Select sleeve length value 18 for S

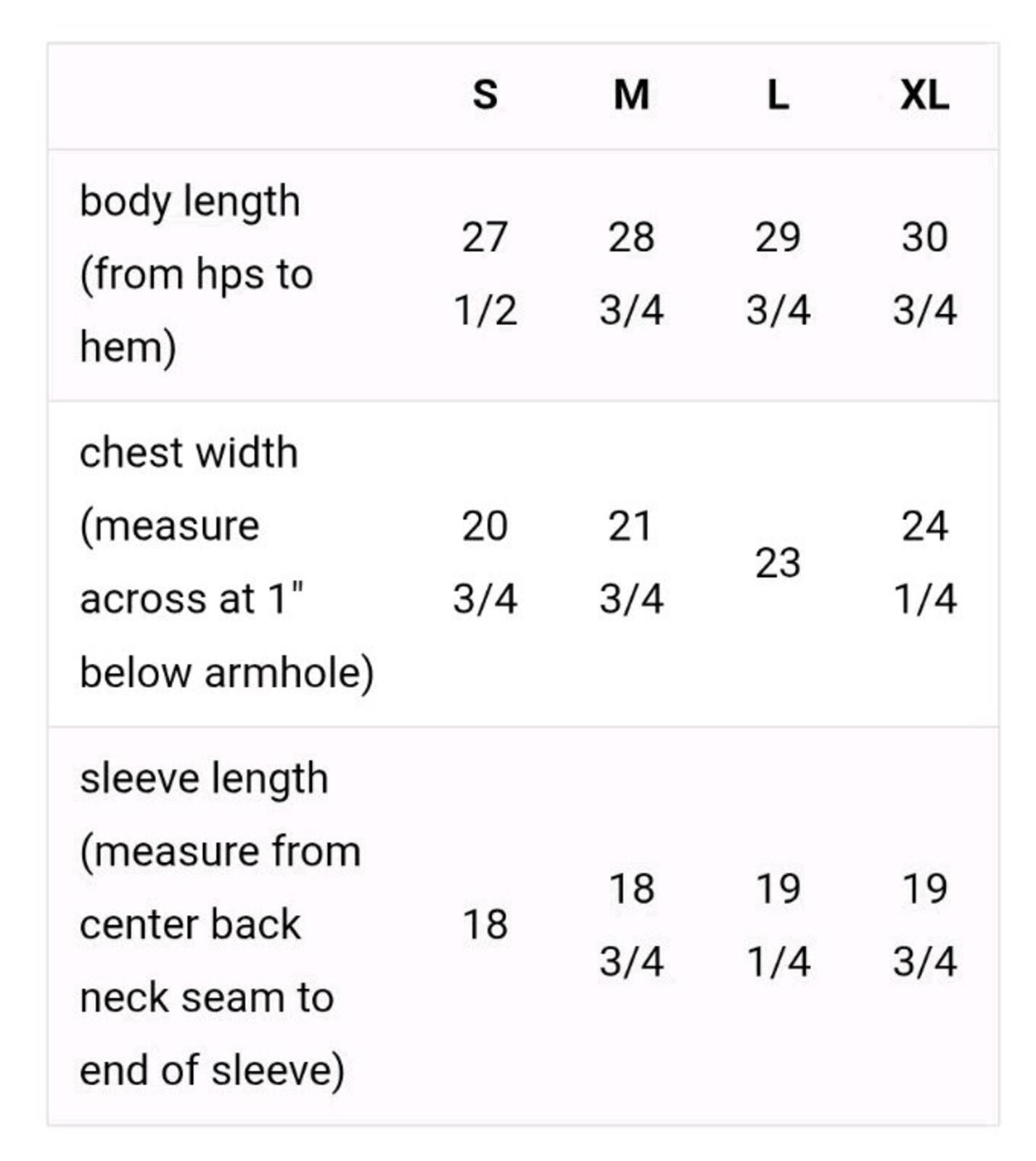pos(485,924)
